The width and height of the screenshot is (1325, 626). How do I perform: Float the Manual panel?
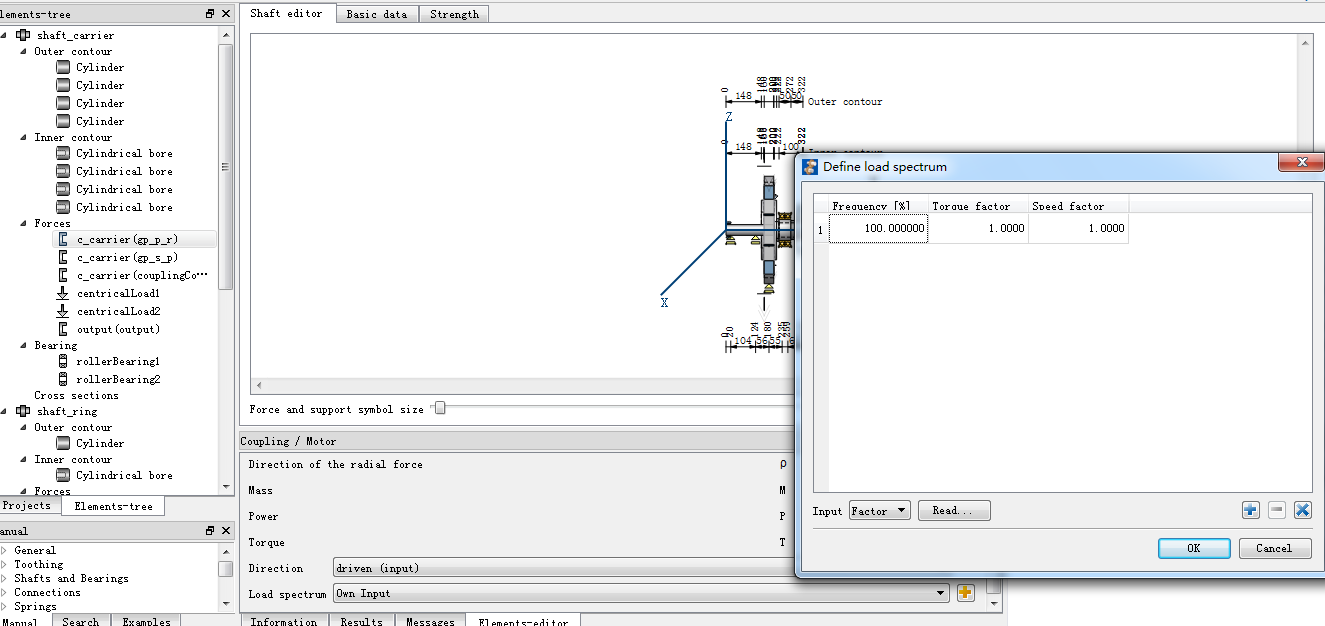coord(209,531)
